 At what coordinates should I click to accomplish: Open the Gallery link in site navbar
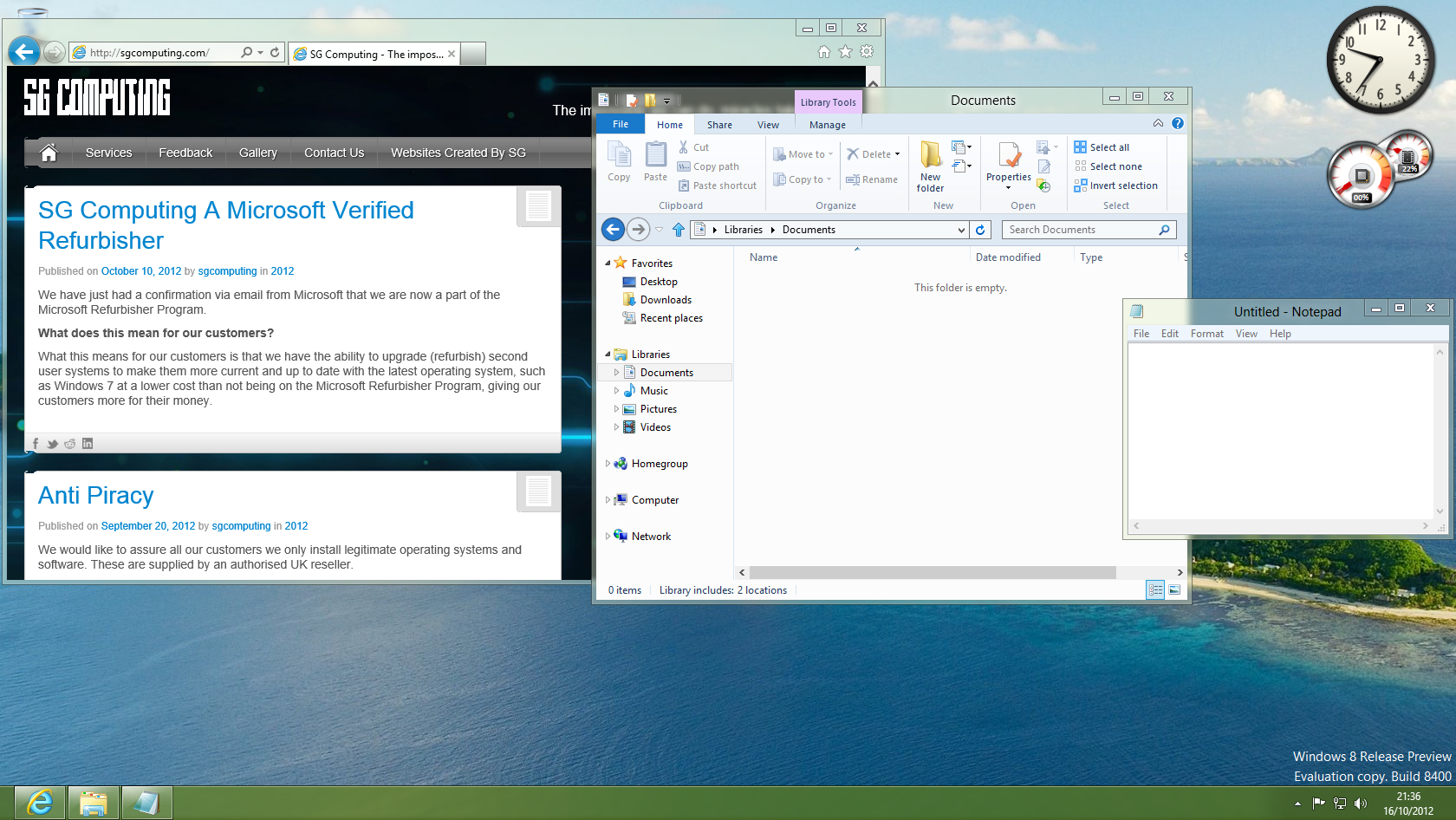coord(258,153)
